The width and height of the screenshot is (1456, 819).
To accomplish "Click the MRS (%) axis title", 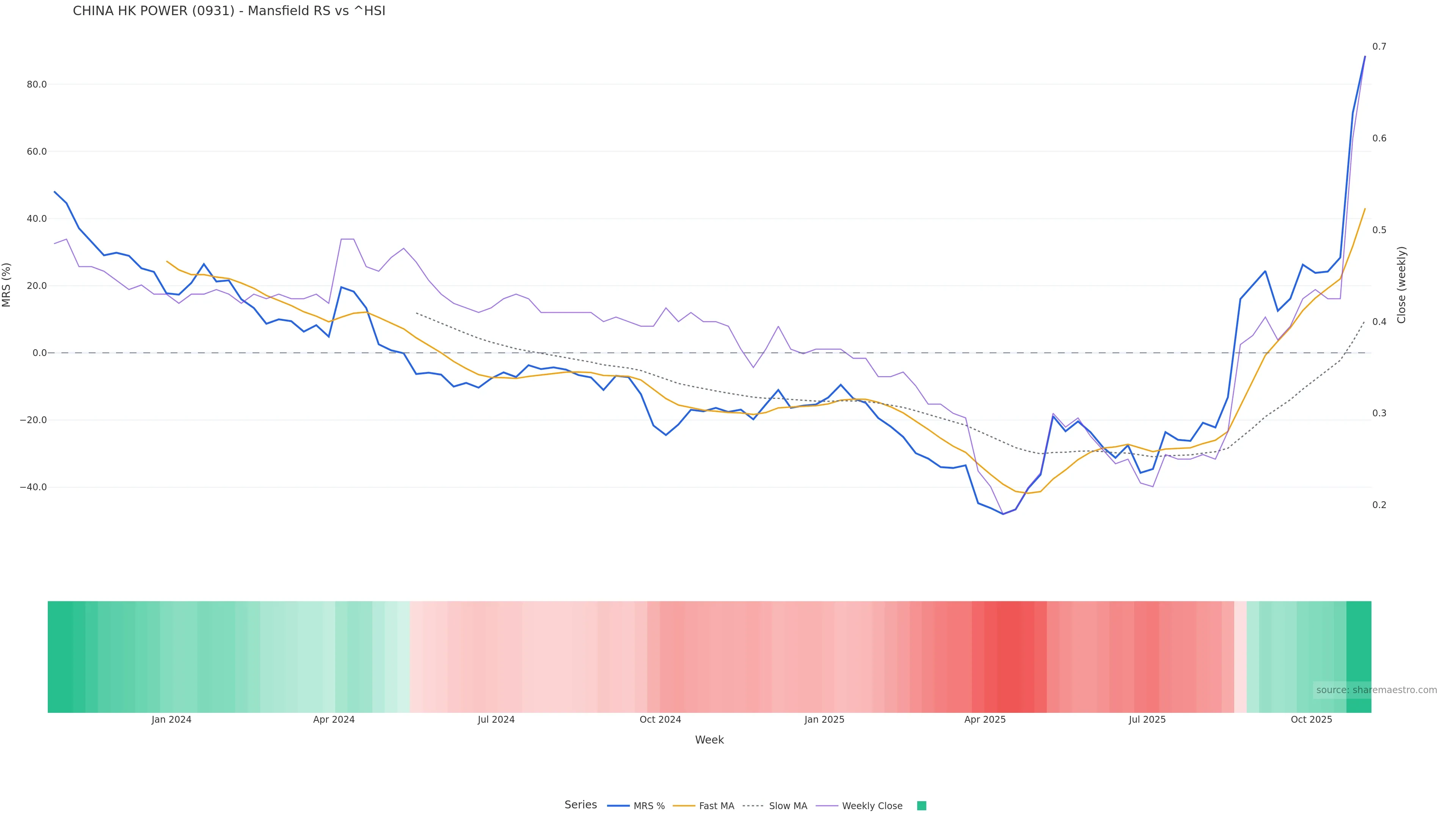I will [7, 285].
